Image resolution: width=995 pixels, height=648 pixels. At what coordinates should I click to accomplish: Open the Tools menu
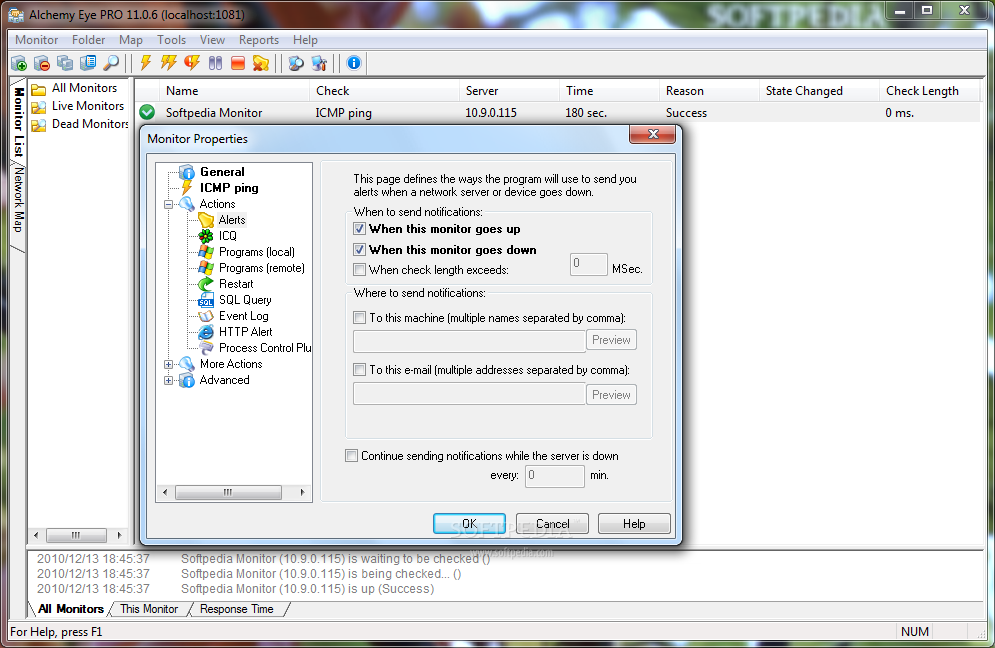tap(171, 40)
